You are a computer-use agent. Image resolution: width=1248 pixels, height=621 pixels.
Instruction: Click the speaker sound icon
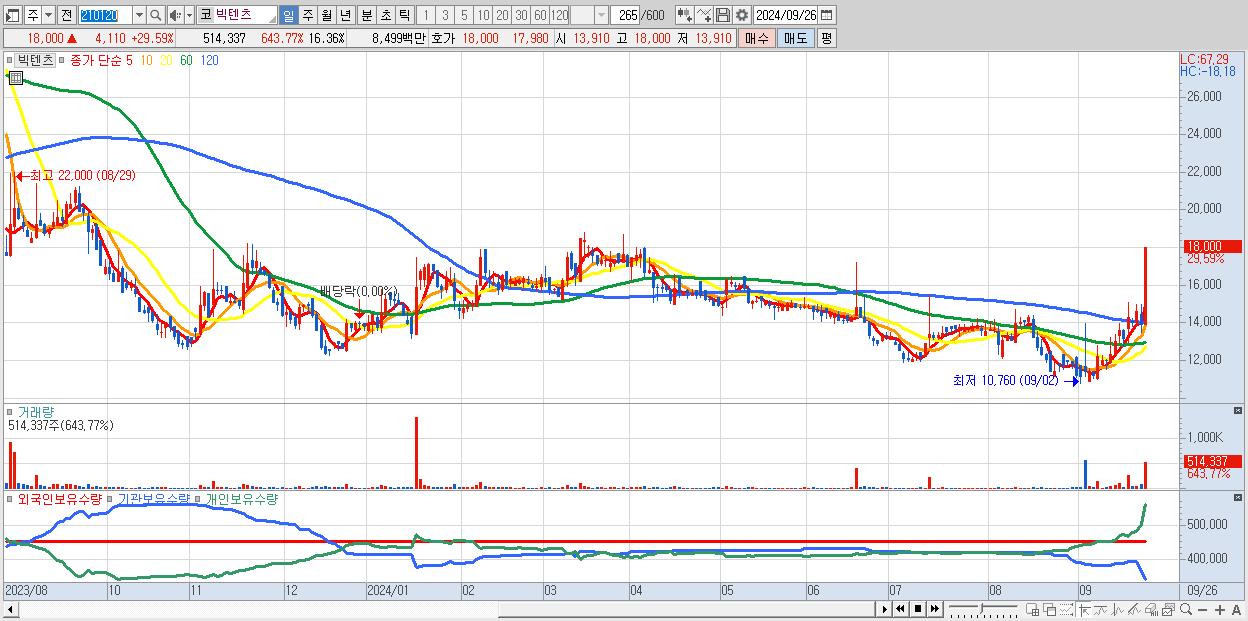tap(175, 15)
